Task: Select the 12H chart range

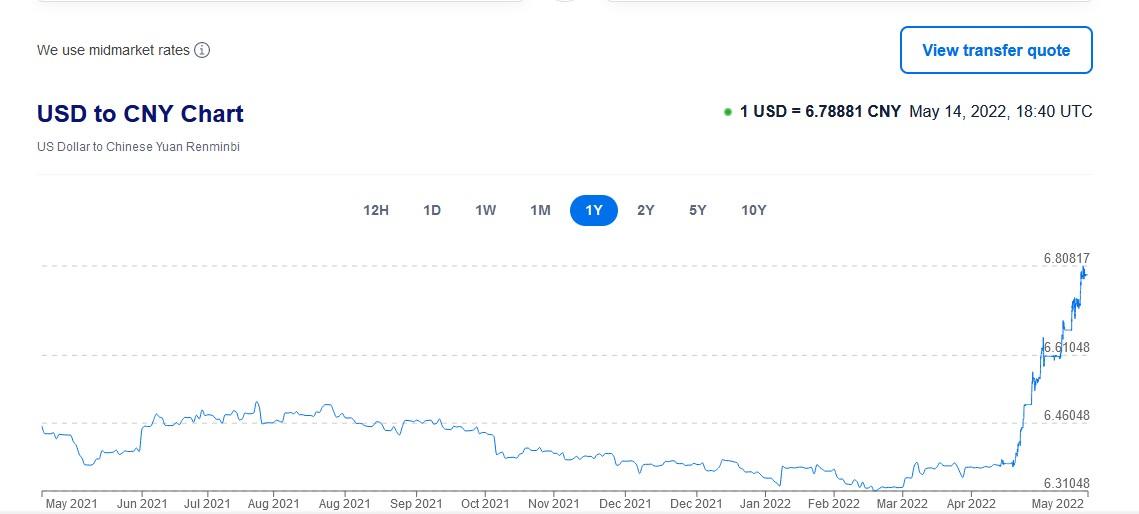Action: click(376, 211)
